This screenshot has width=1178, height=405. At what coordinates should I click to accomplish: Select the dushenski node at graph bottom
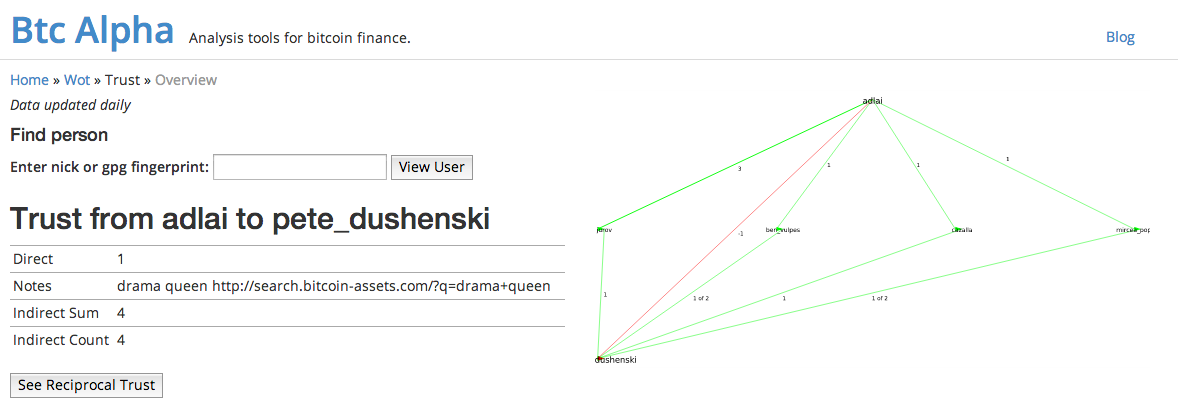(615, 360)
